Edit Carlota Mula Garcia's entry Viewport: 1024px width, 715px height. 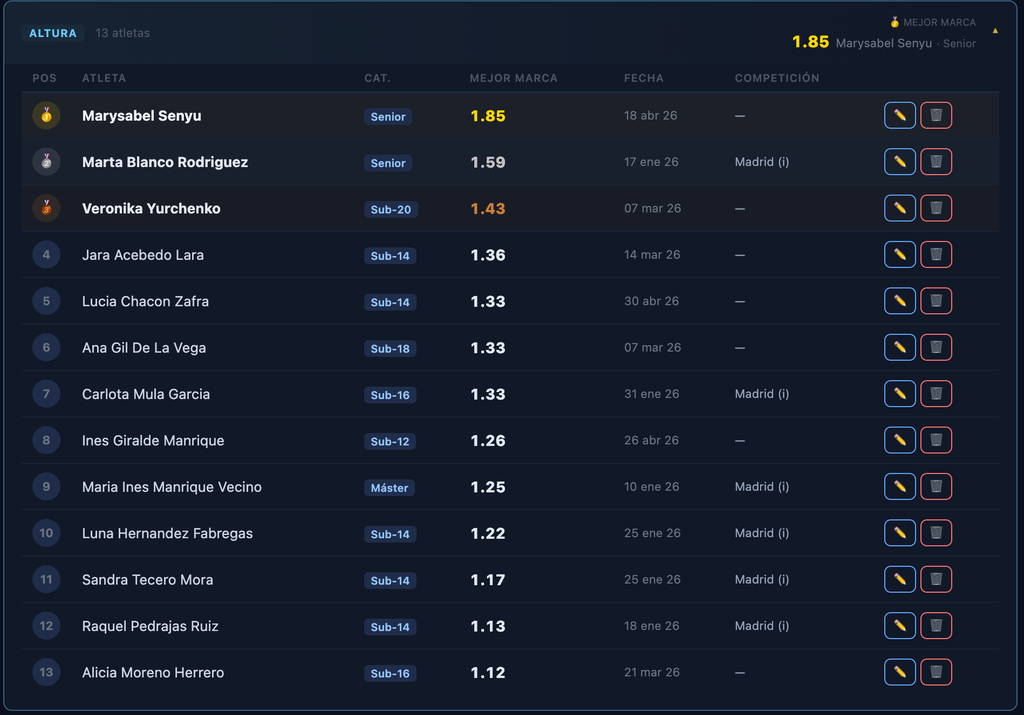pos(899,394)
